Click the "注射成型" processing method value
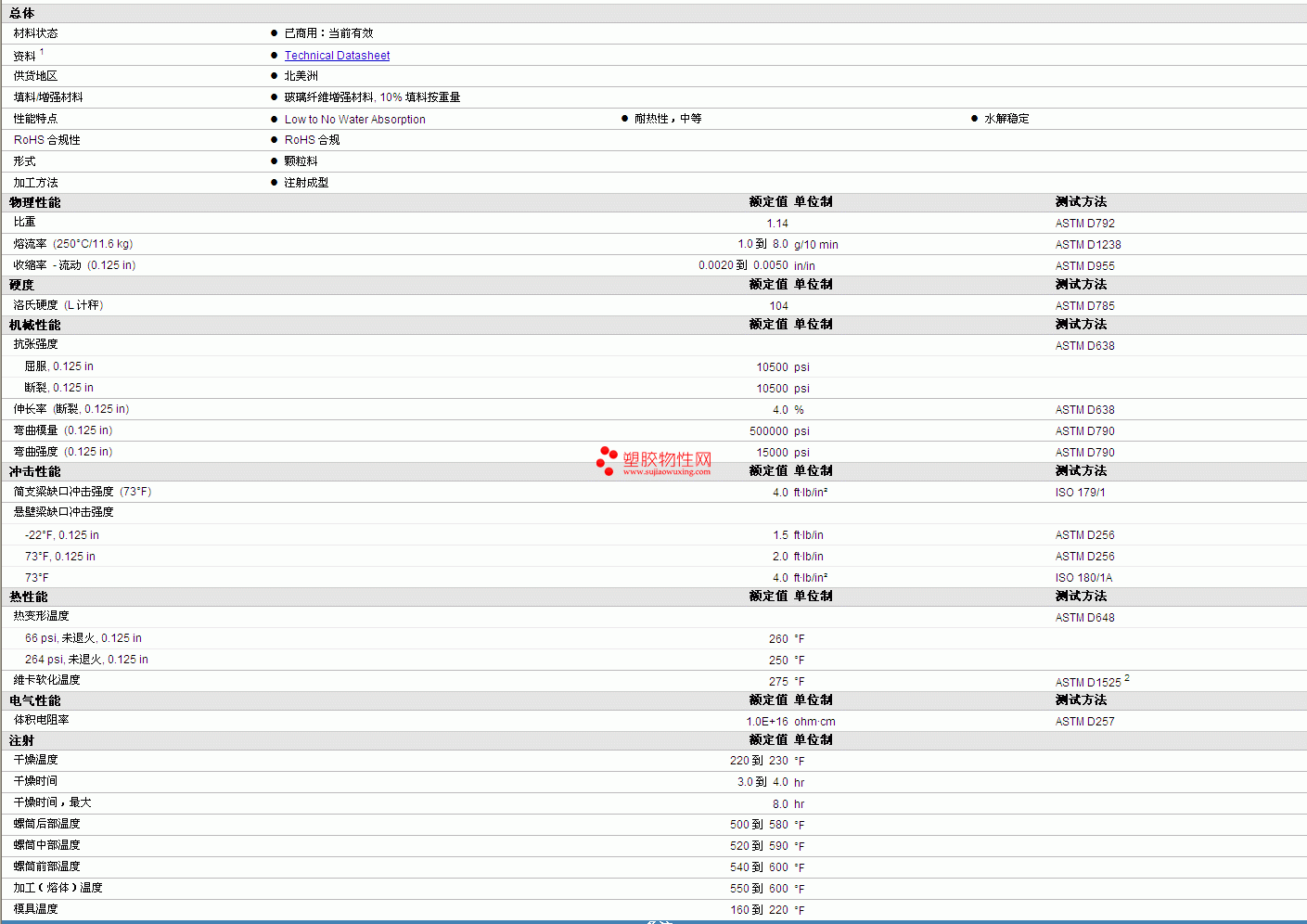Viewport: 1307px width, 924px height. point(306,183)
